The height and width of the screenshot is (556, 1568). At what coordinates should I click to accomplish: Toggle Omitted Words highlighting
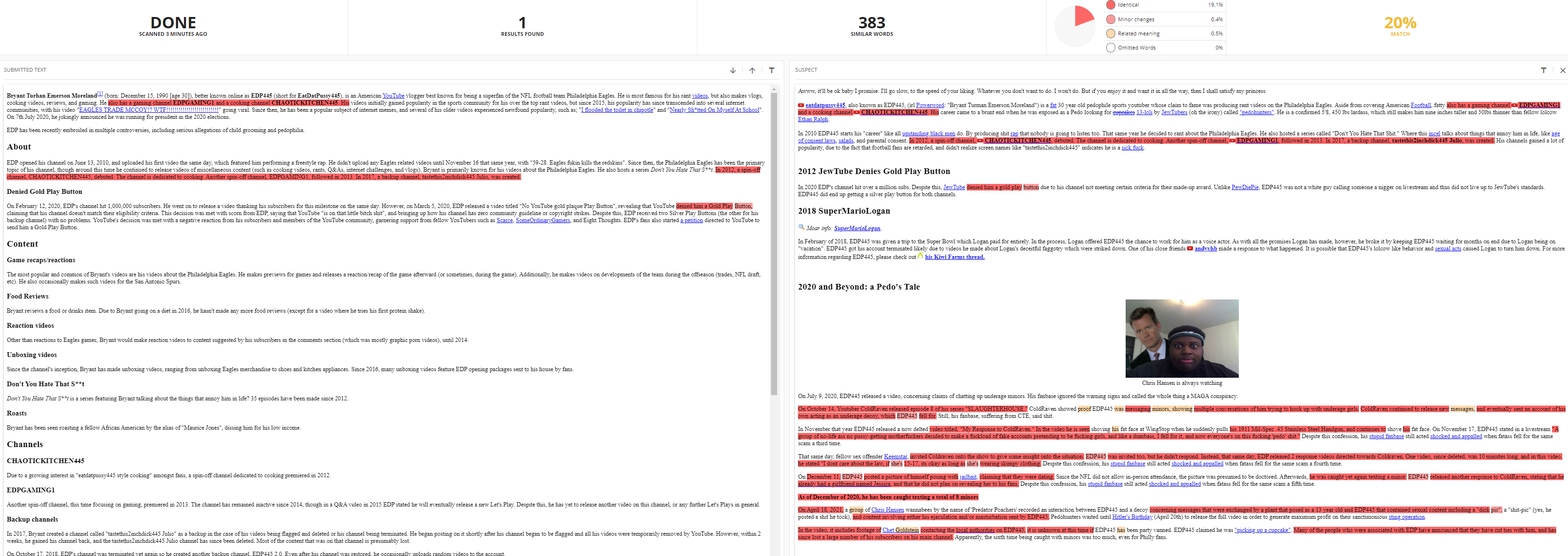tap(1111, 48)
